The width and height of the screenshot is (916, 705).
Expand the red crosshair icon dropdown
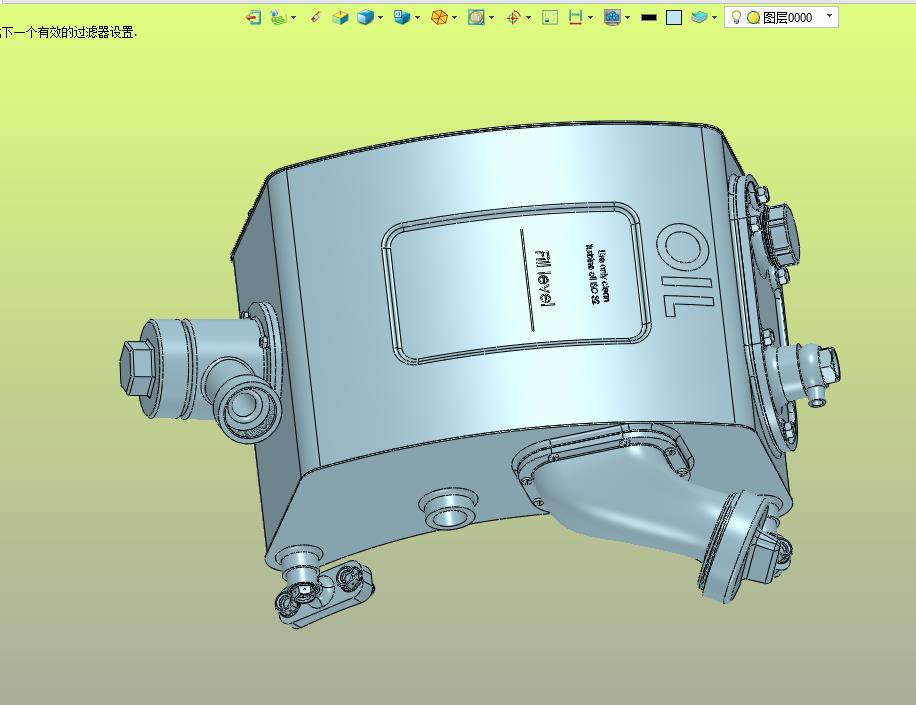(x=528, y=18)
